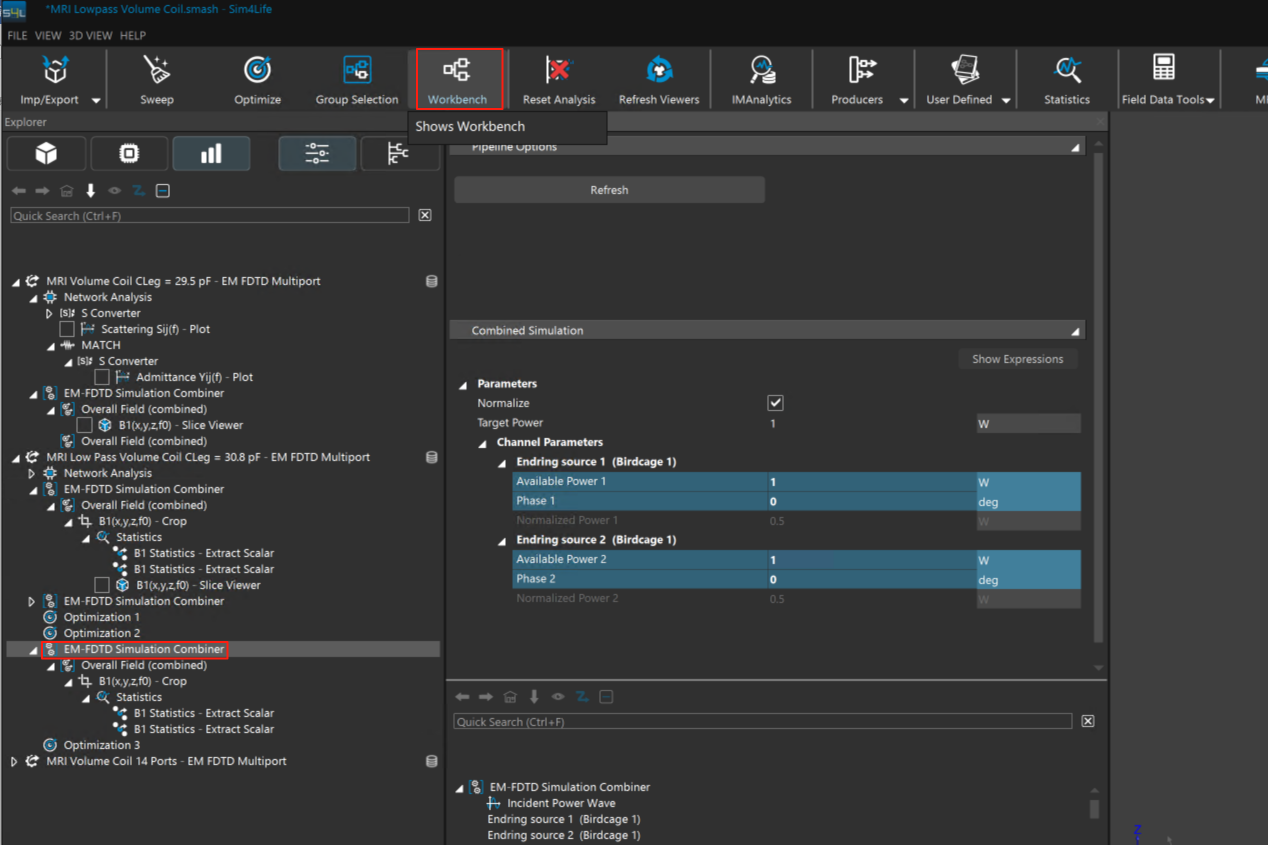Click the Group Selection icon
Image resolution: width=1268 pixels, height=845 pixels.
(357, 79)
